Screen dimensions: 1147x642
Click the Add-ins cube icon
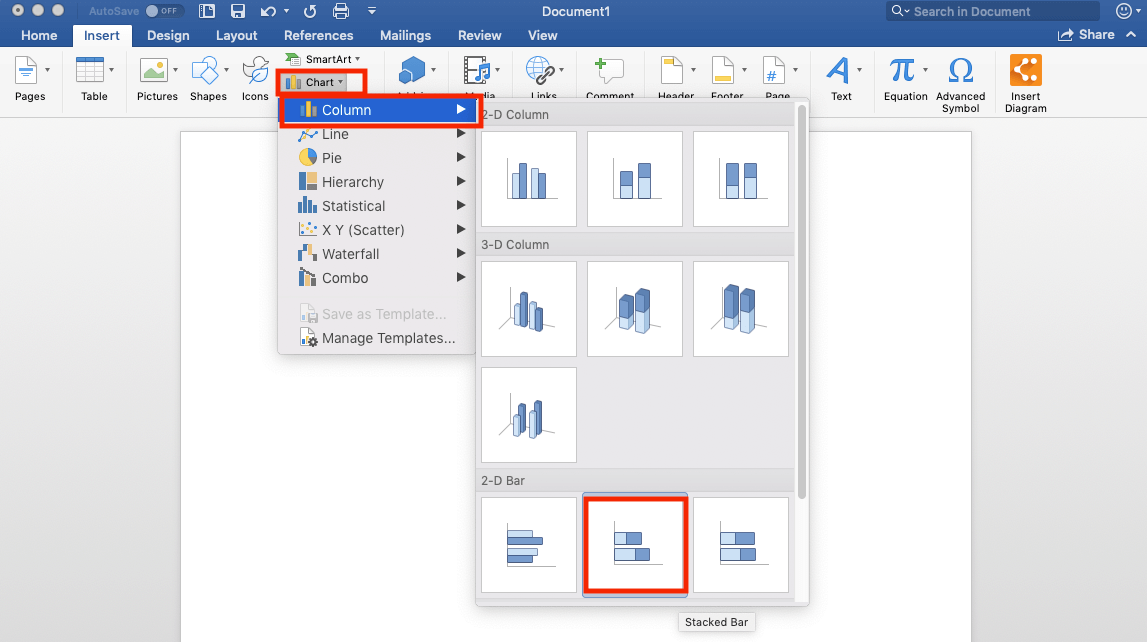[412, 71]
